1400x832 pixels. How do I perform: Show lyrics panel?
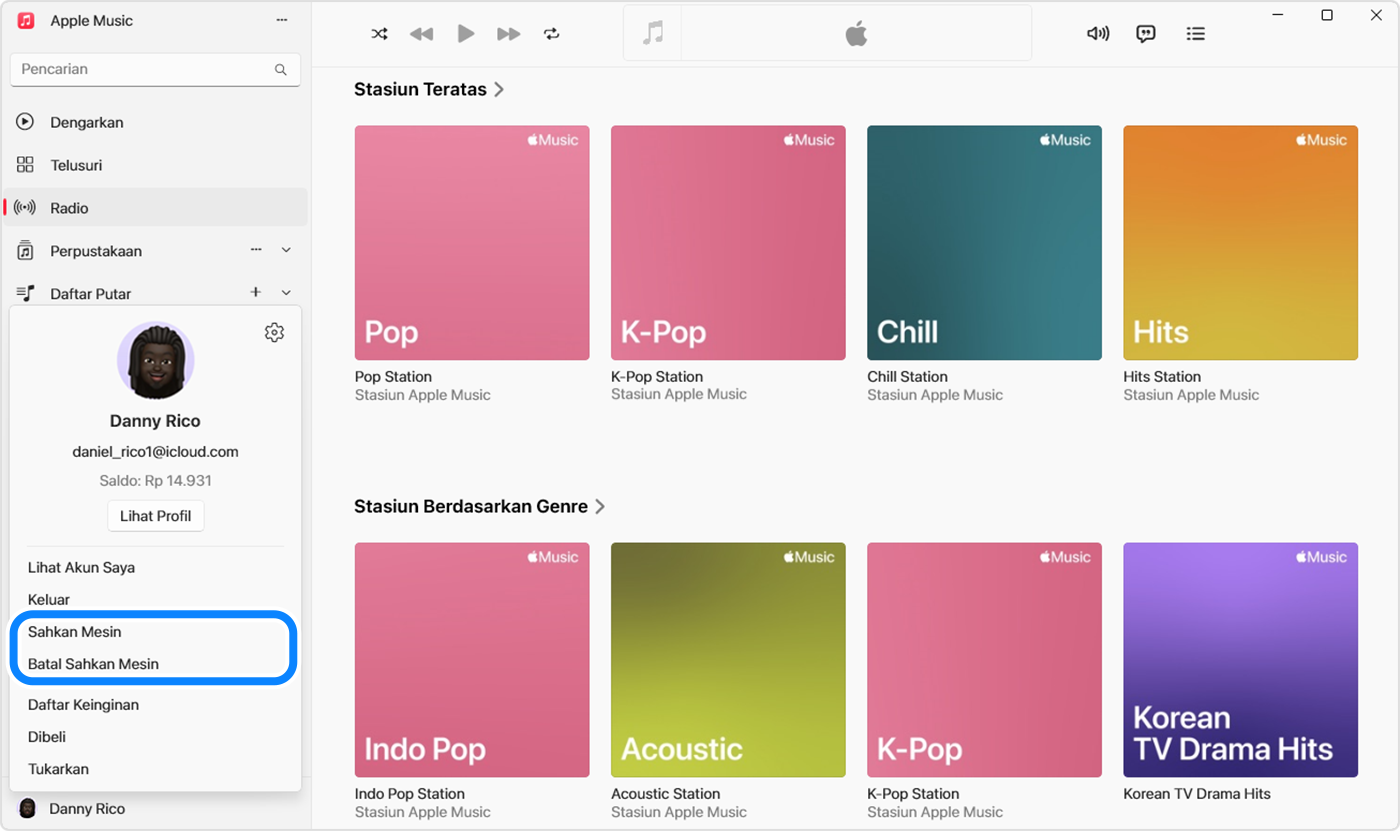click(x=1146, y=34)
